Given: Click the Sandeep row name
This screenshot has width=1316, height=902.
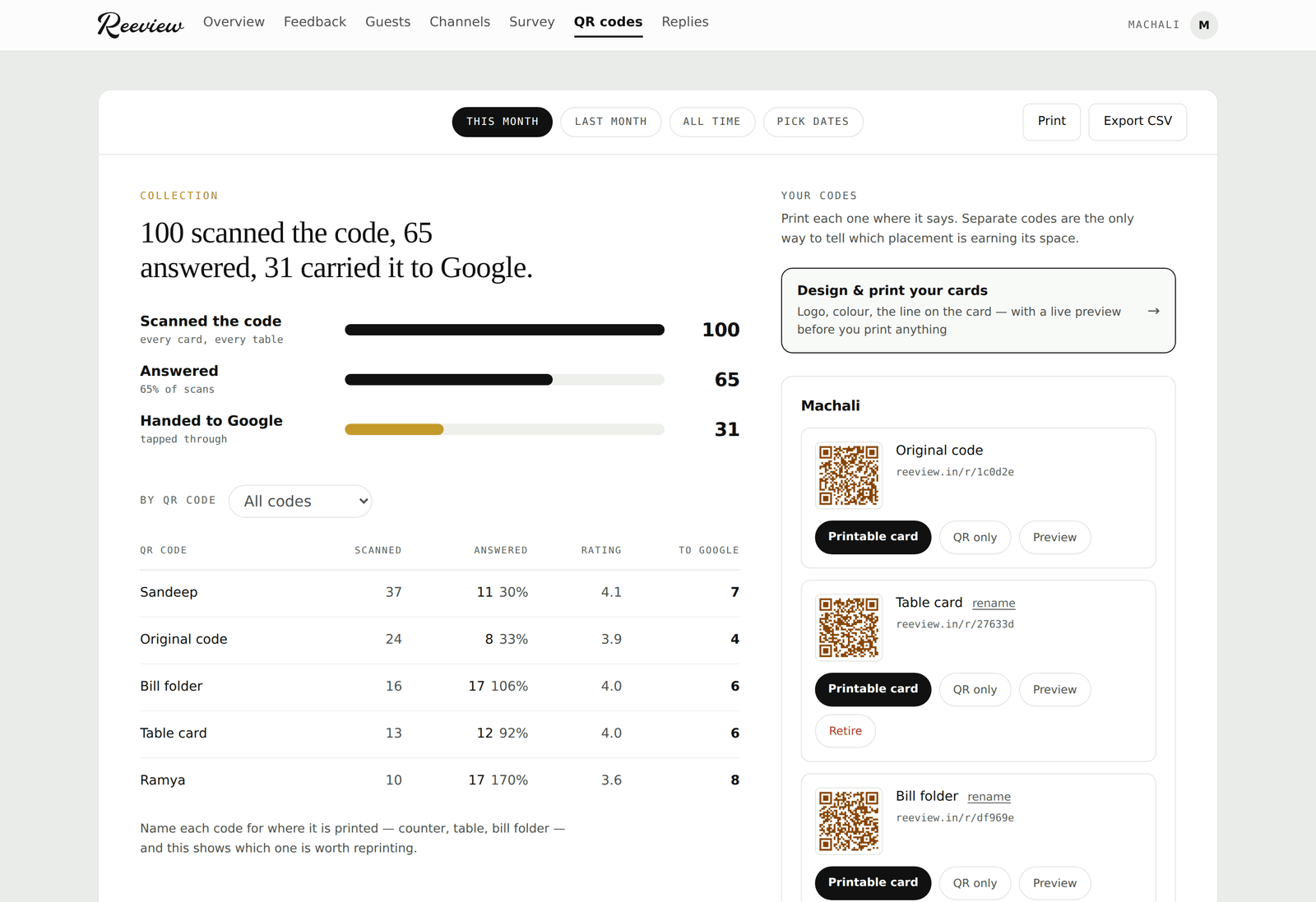Looking at the screenshot, I should click(169, 592).
